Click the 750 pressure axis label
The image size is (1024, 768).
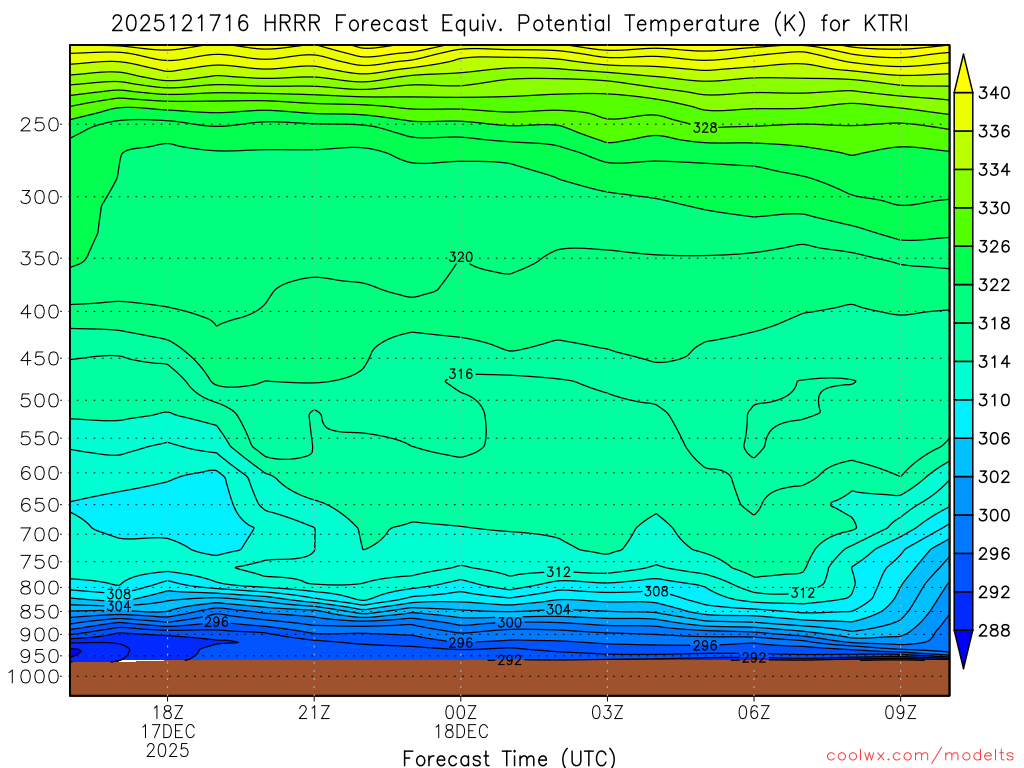coord(40,562)
